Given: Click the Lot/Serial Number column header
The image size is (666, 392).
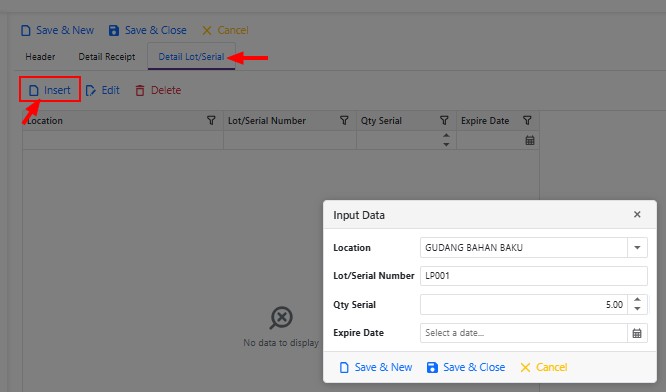Looking at the screenshot, I should 290,121.
